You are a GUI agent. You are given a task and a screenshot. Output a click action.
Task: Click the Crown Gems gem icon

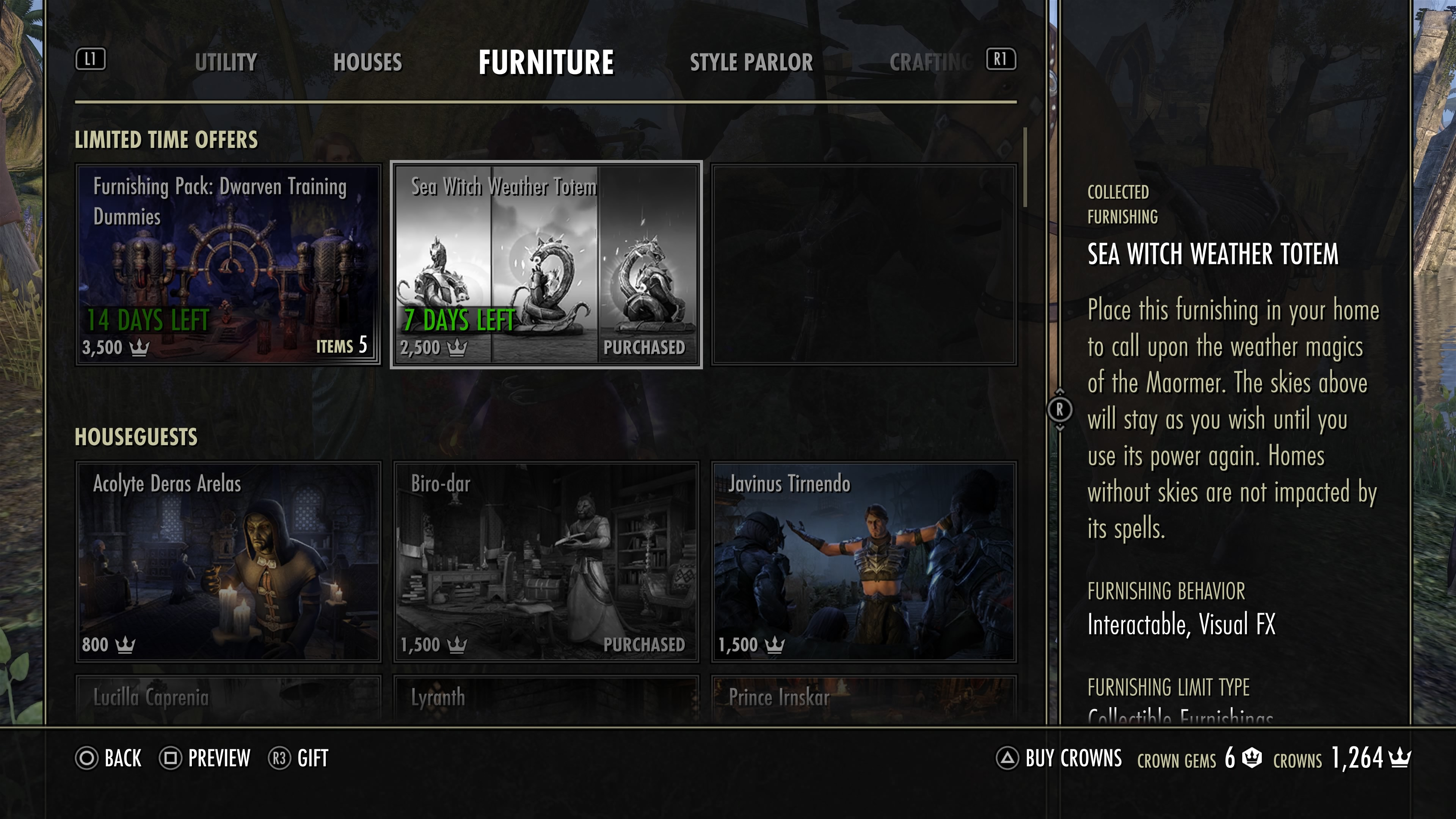(x=1252, y=758)
